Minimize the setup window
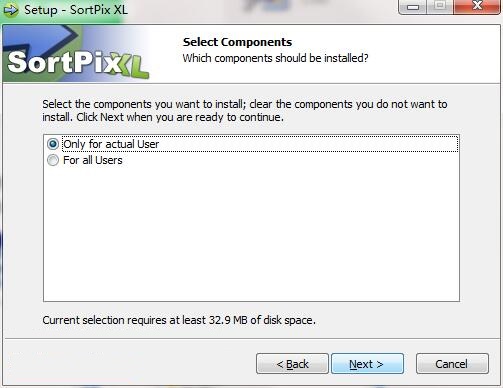The image size is (503, 388). point(413,7)
